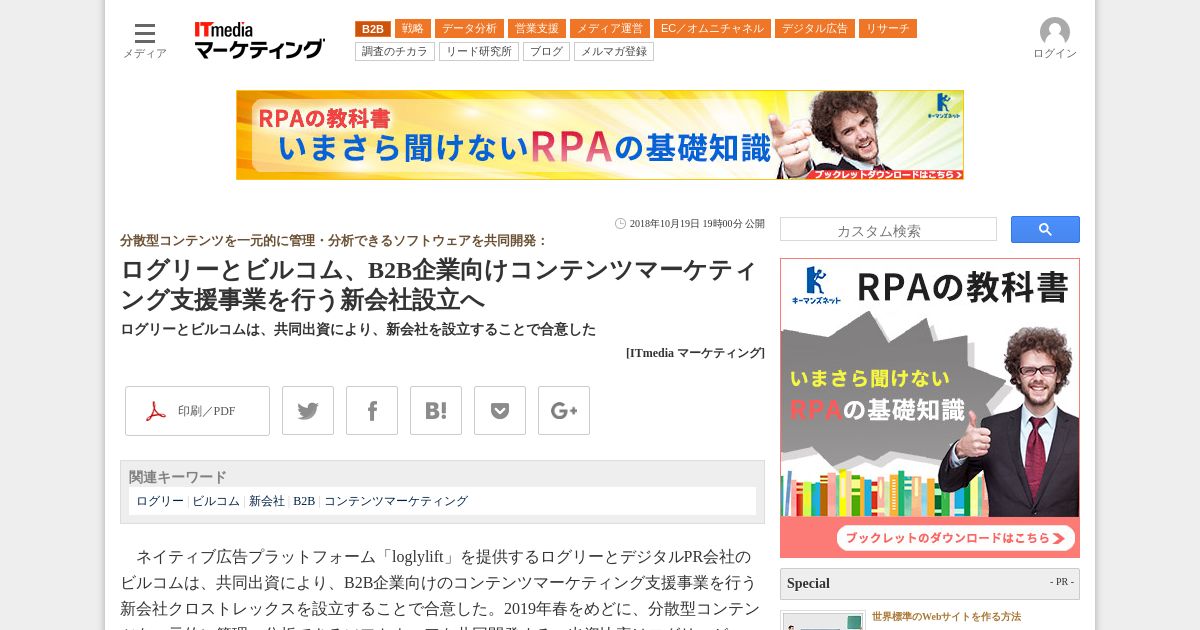1200x630 pixels.
Task: Select the B2B category tab
Action: (373, 29)
